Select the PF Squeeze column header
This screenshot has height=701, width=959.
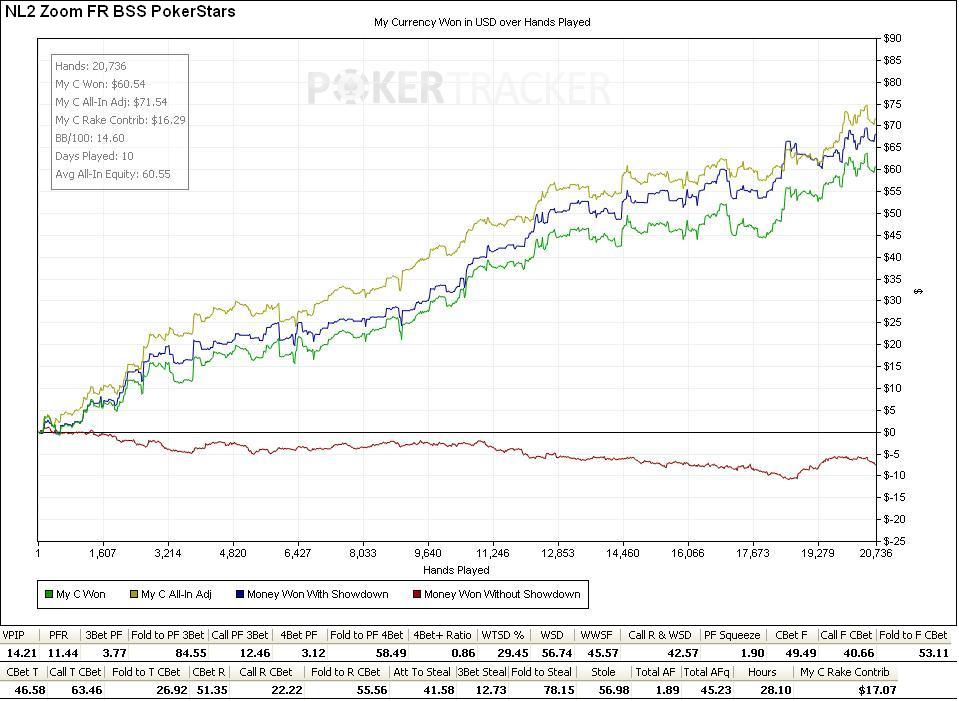(732, 635)
